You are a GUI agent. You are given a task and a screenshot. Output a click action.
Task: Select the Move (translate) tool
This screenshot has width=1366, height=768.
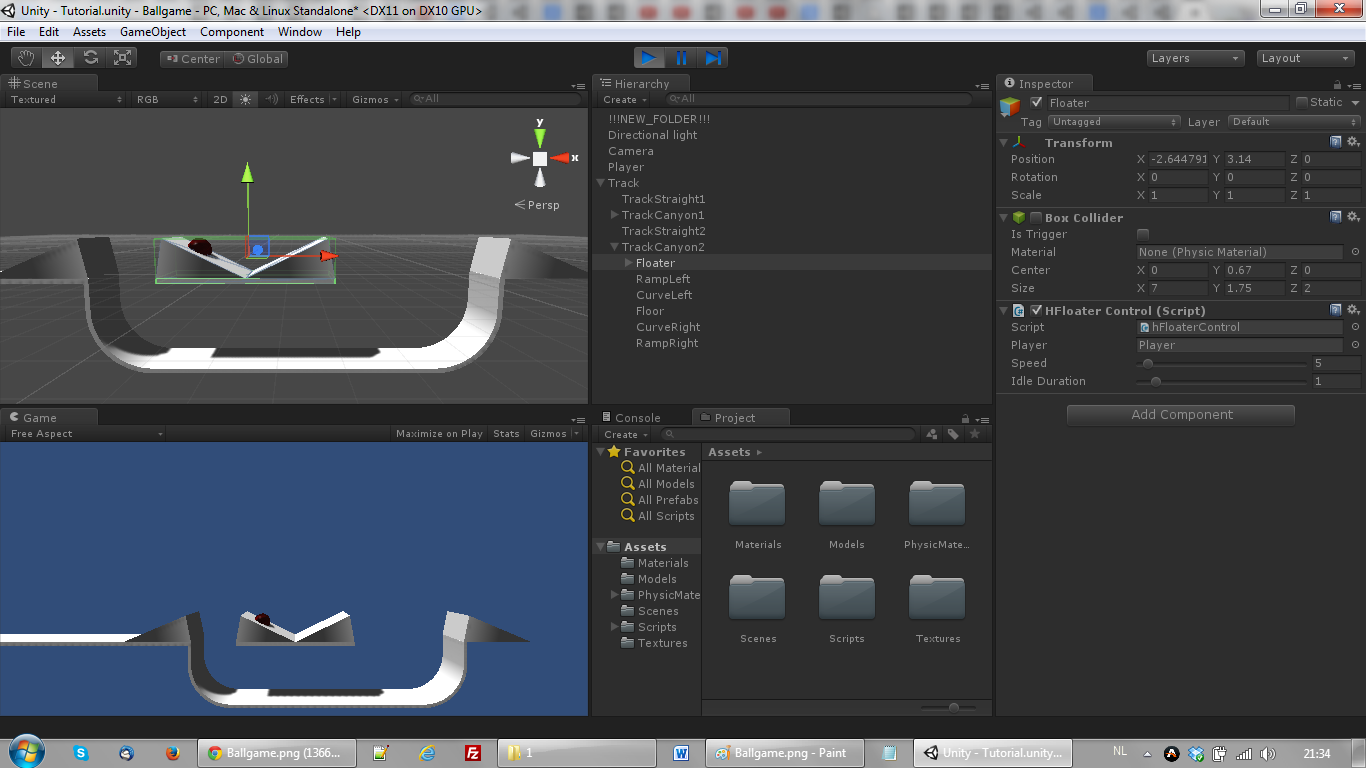point(58,58)
